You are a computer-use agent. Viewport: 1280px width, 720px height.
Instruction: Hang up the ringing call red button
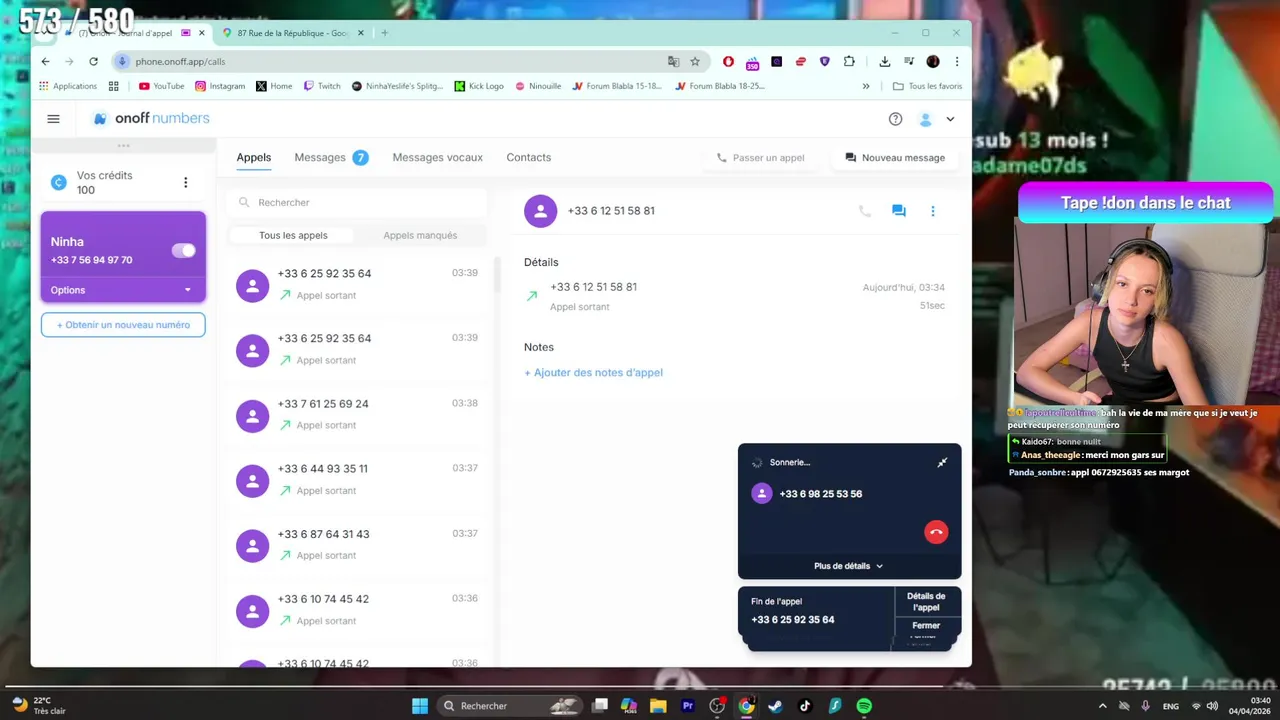(x=936, y=532)
